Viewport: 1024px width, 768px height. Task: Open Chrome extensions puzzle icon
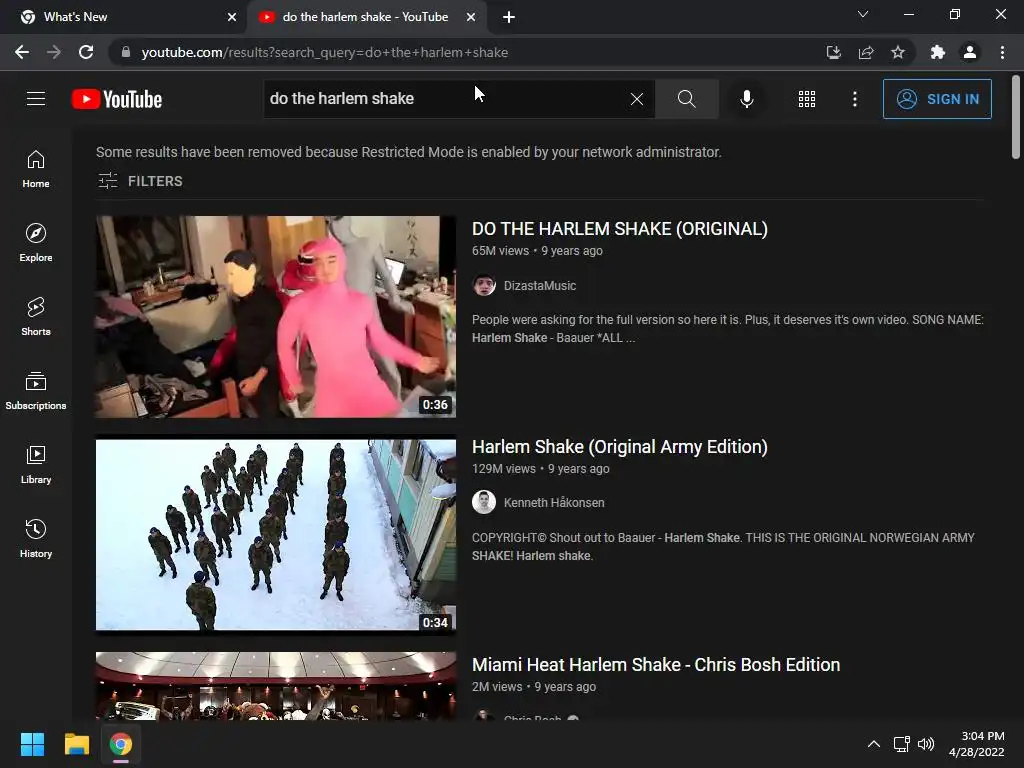(938, 52)
